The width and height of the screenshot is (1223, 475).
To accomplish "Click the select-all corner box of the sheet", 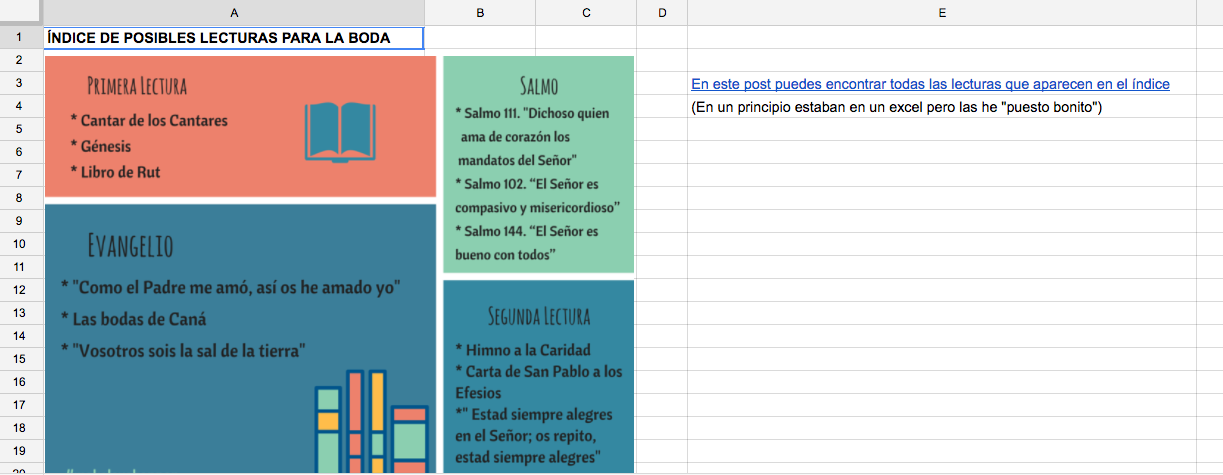I will click(x=21, y=12).
